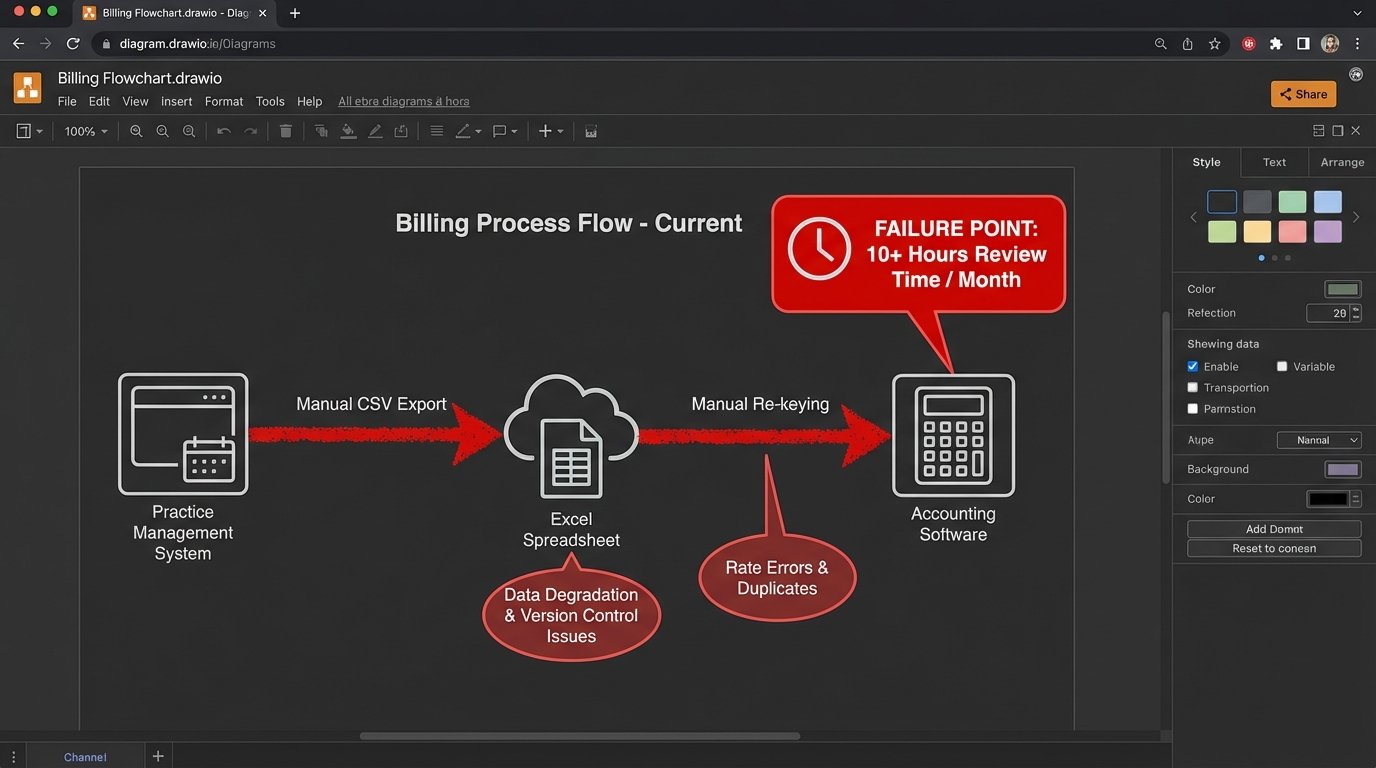Check the Transportion checkbox
The height and width of the screenshot is (768, 1376).
point(1192,387)
